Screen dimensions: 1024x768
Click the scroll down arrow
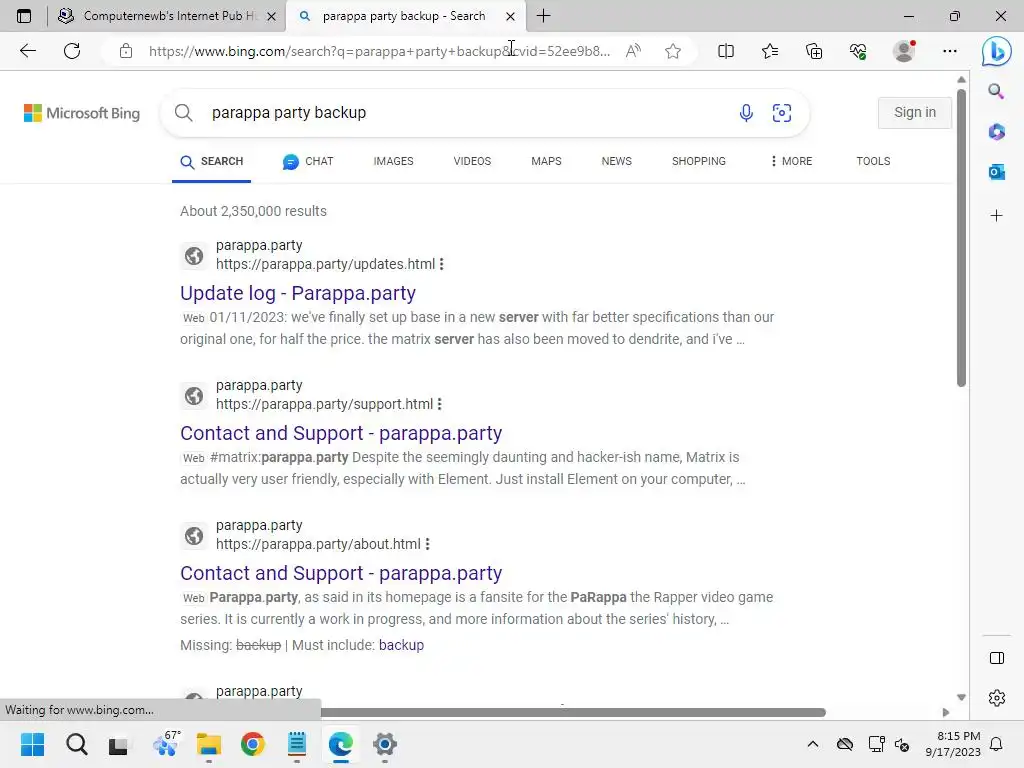pyautogui.click(x=961, y=697)
